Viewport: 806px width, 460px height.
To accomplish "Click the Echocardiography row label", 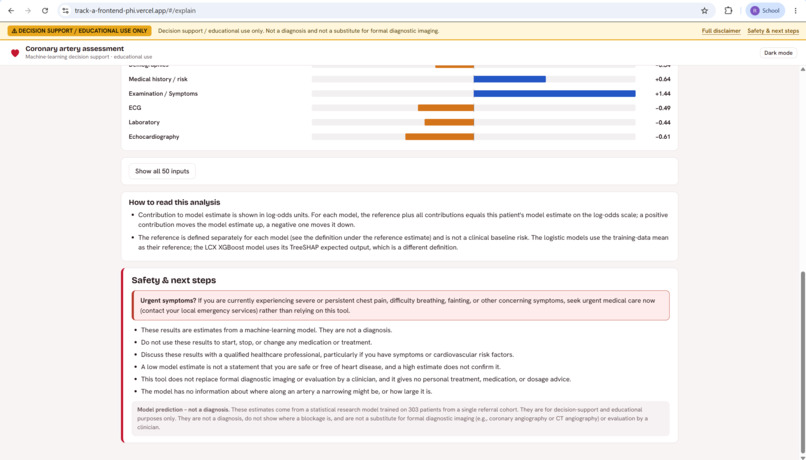I will (154, 137).
